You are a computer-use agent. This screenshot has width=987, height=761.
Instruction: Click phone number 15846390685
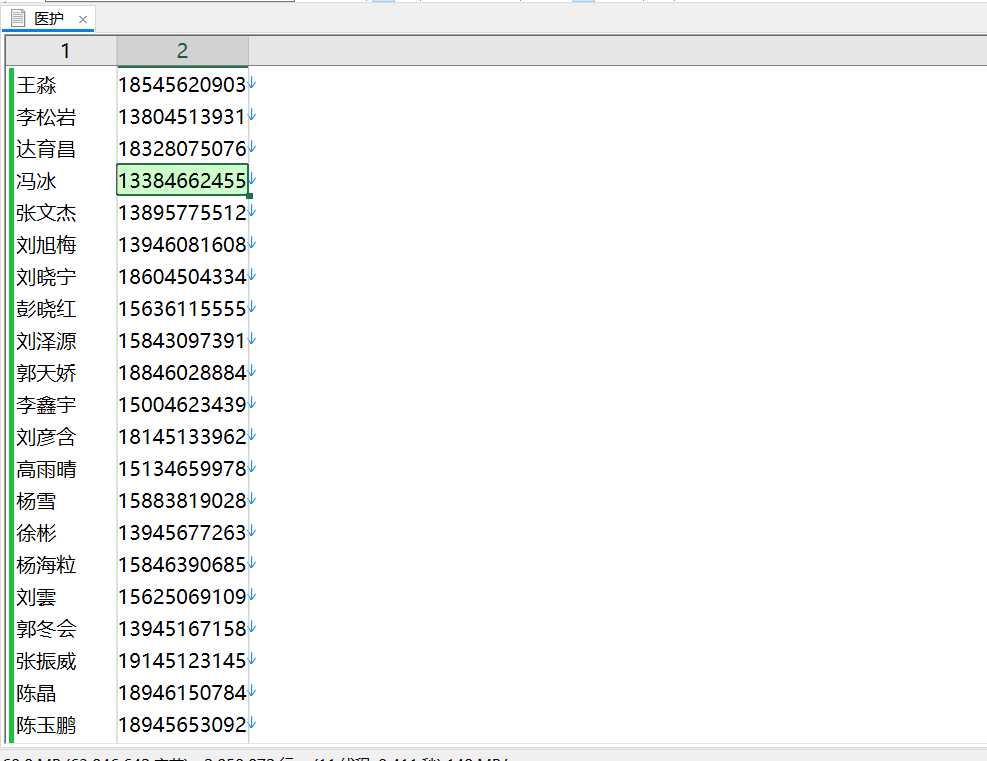pos(182,565)
